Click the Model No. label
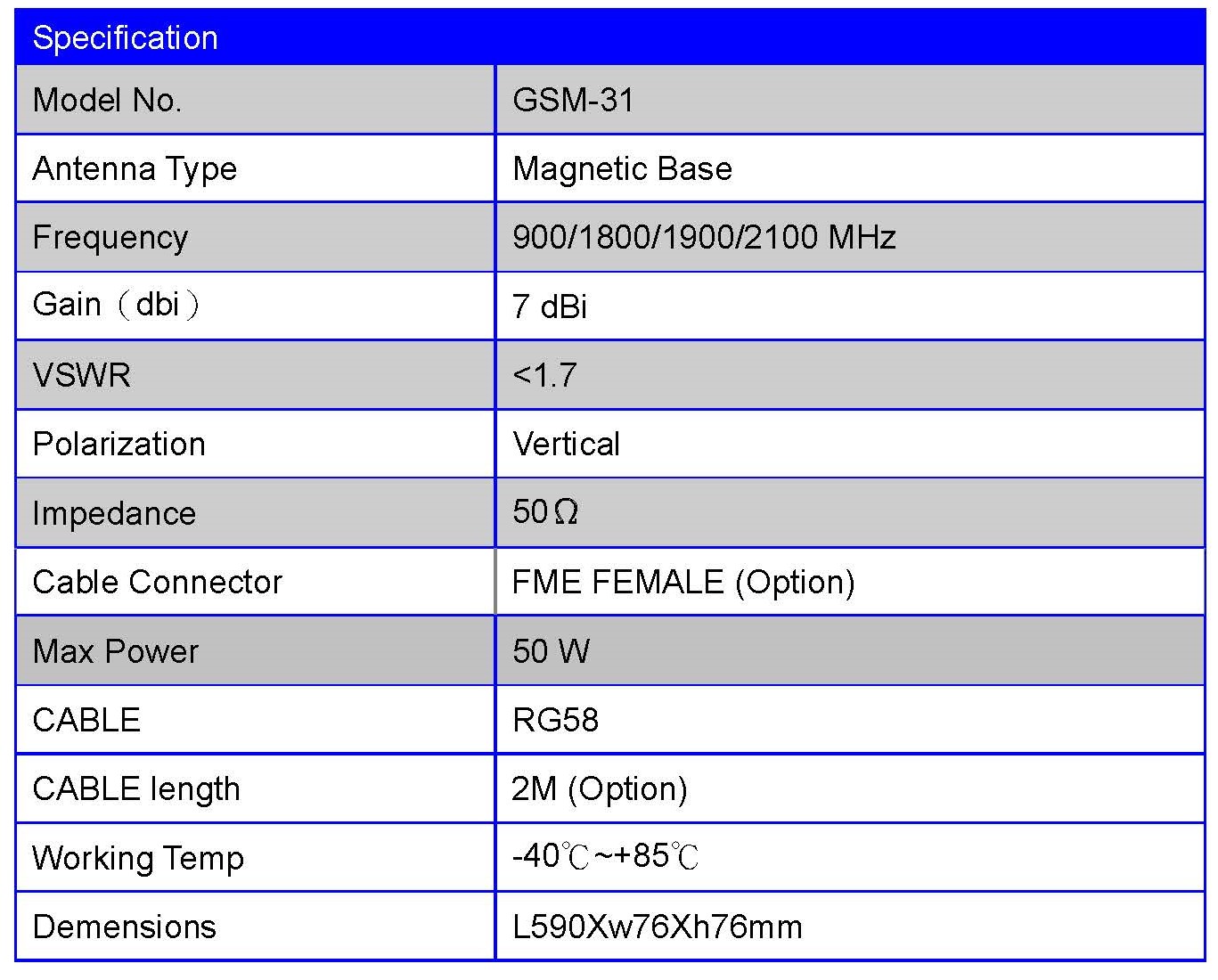Screen dimensions: 1218x980 tap(107, 100)
